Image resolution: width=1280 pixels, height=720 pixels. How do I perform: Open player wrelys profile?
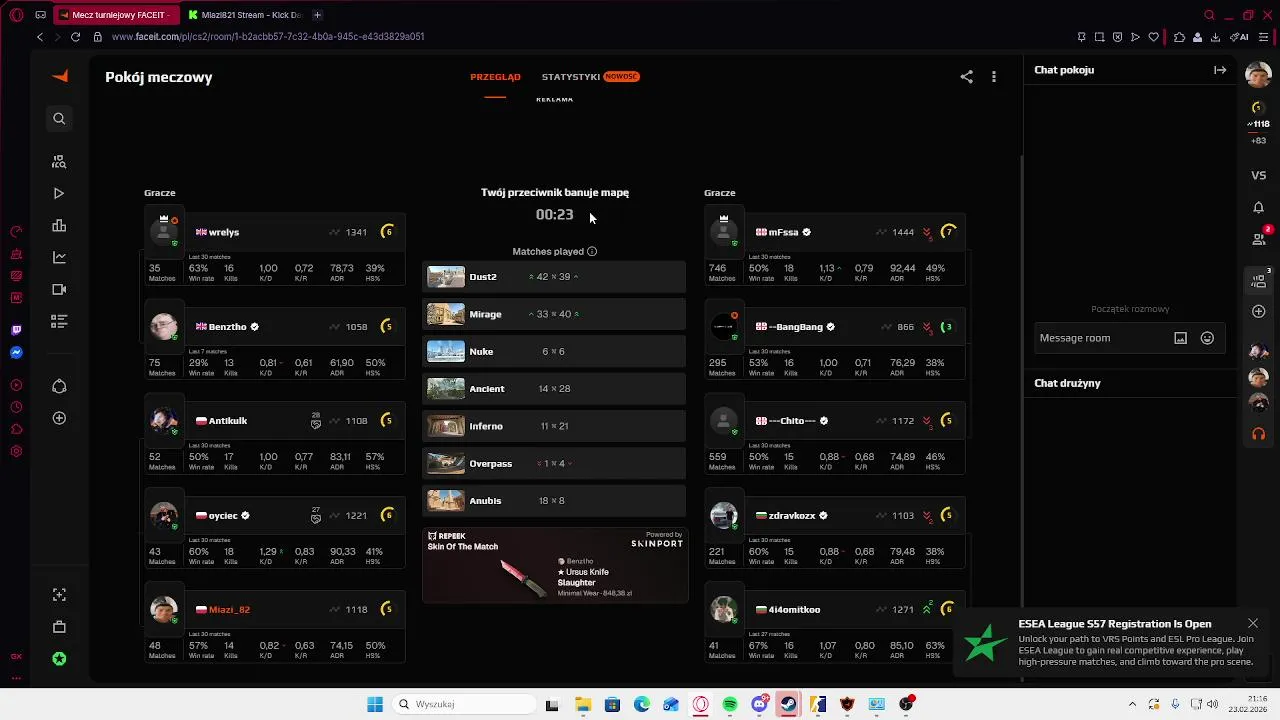point(223,232)
